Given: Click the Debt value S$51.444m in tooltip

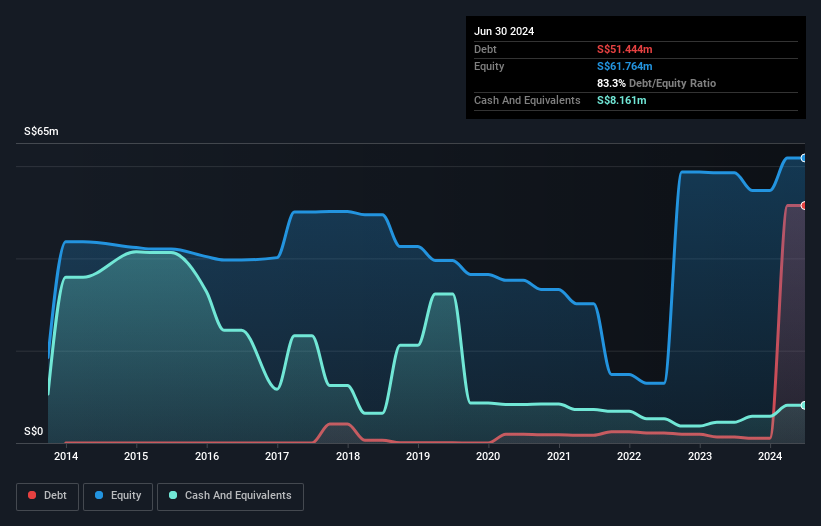Looking at the screenshot, I should 625,49.
